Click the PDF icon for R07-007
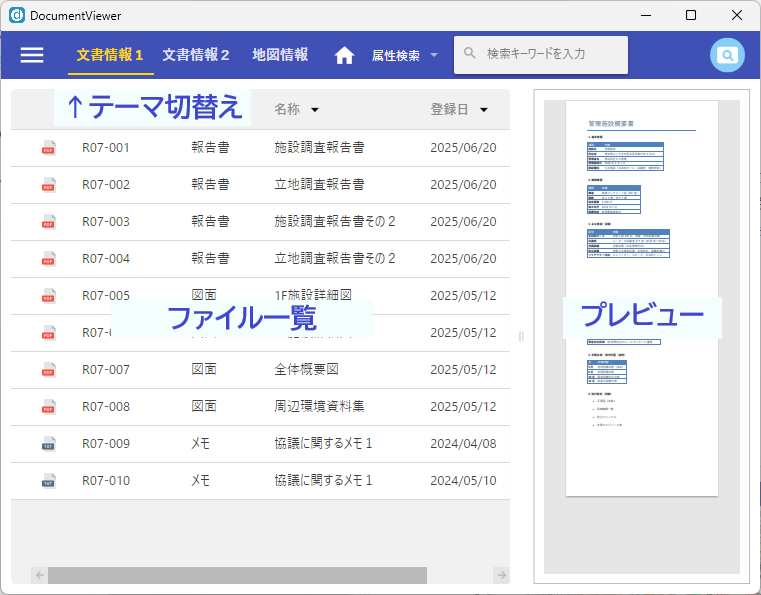Image resolution: width=761 pixels, height=595 pixels. [49, 370]
